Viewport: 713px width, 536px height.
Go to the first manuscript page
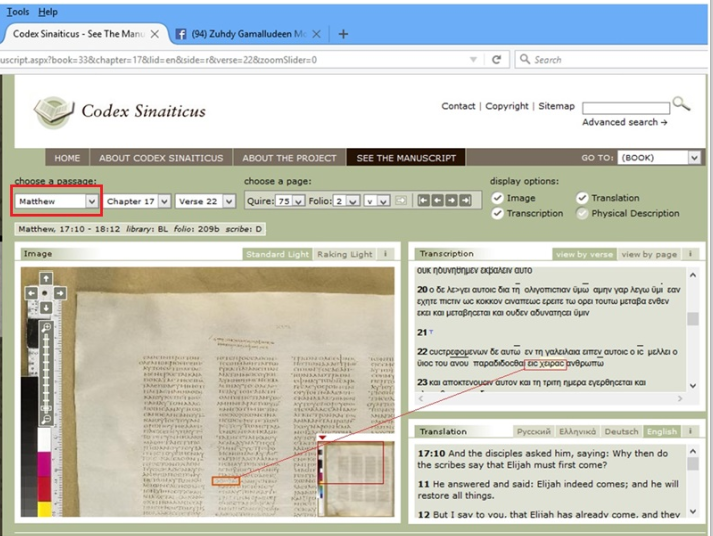click(x=423, y=200)
